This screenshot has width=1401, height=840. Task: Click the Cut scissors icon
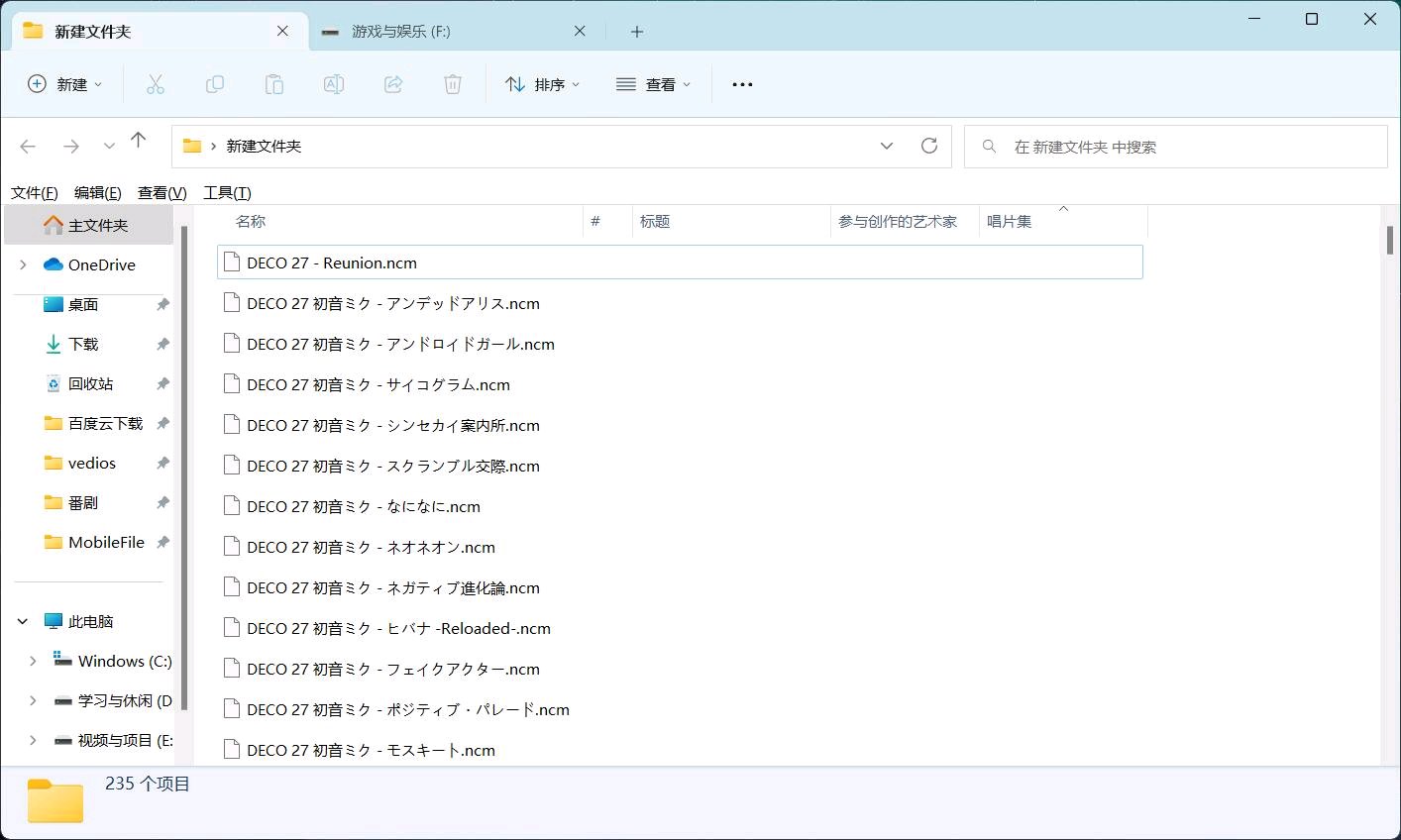pos(155,84)
